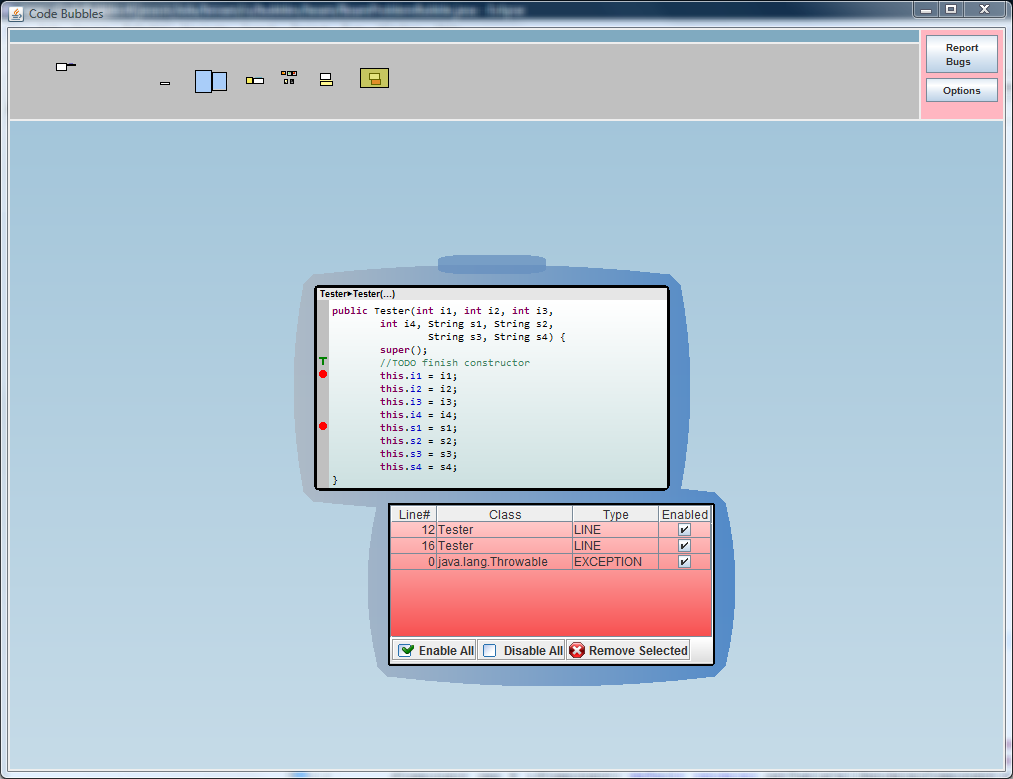Click the green TODO marker in gutter
1013x779 pixels.
[323, 361]
